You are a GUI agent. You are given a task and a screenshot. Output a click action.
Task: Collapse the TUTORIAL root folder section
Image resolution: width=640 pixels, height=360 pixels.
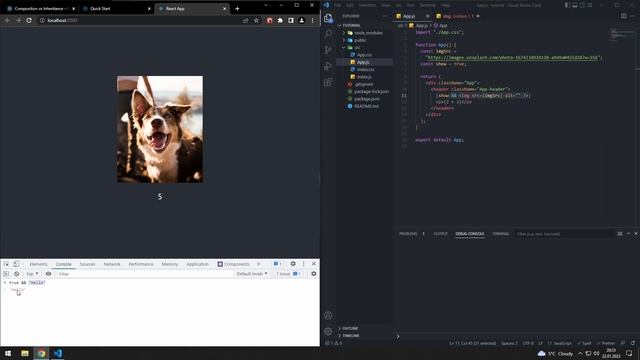tap(349, 25)
